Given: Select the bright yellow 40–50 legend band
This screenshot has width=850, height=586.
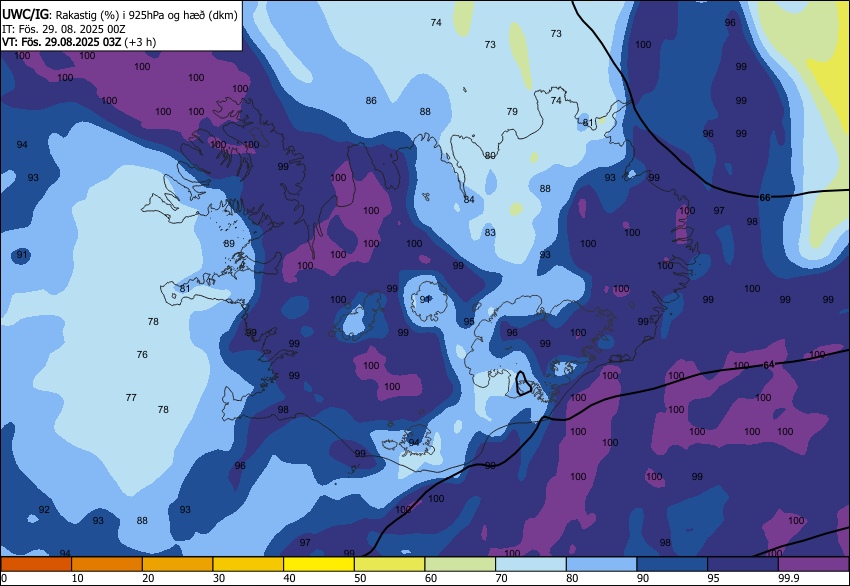Looking at the screenshot, I should 319,564.
